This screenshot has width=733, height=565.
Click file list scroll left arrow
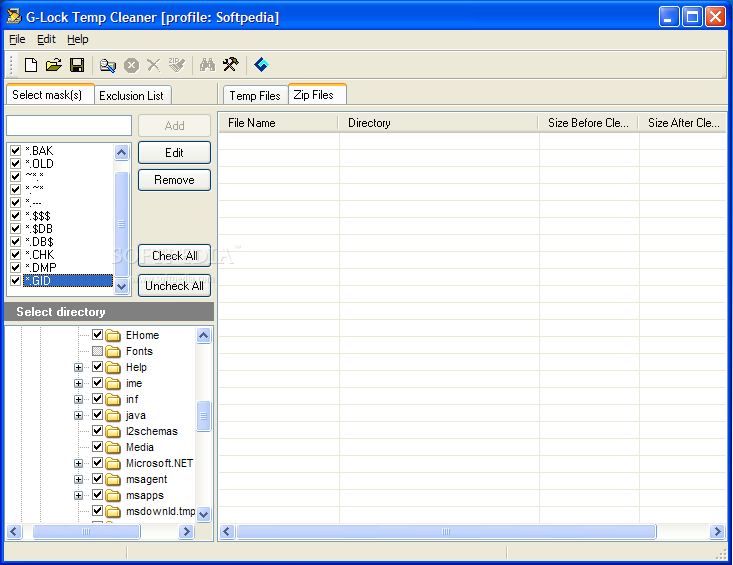tap(227, 531)
